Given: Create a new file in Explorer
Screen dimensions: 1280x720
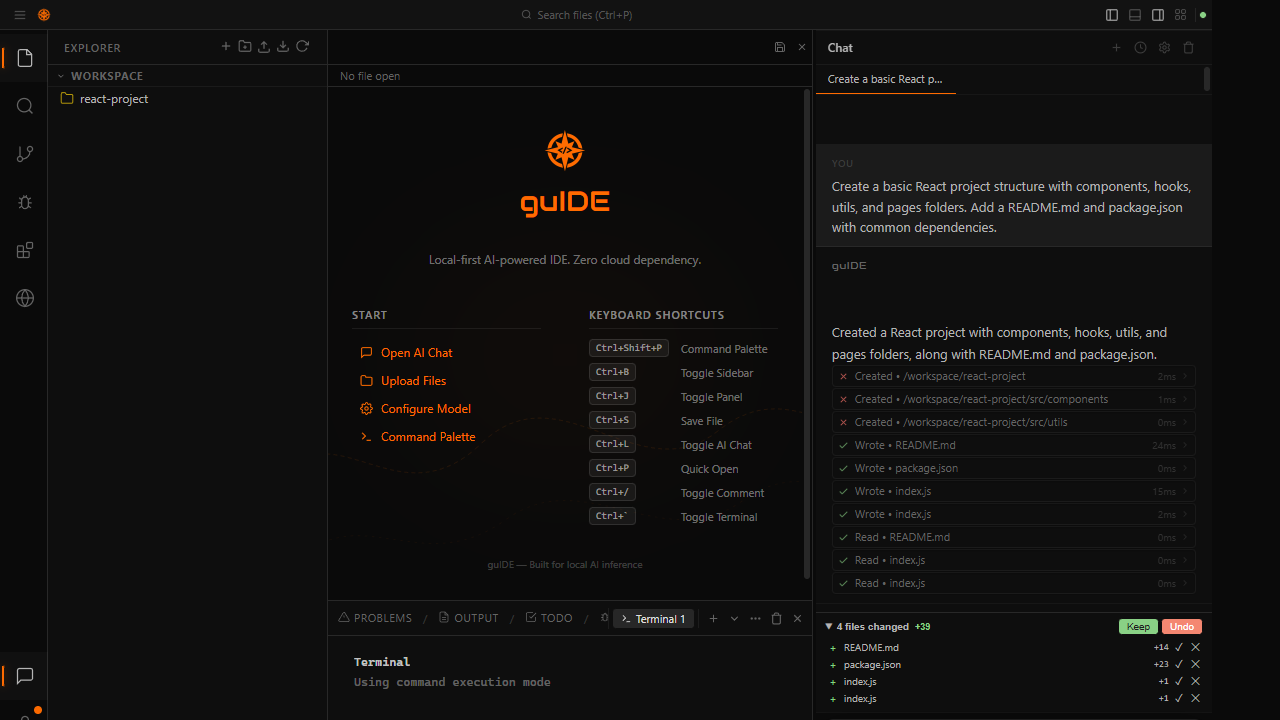Looking at the screenshot, I should [x=226, y=47].
